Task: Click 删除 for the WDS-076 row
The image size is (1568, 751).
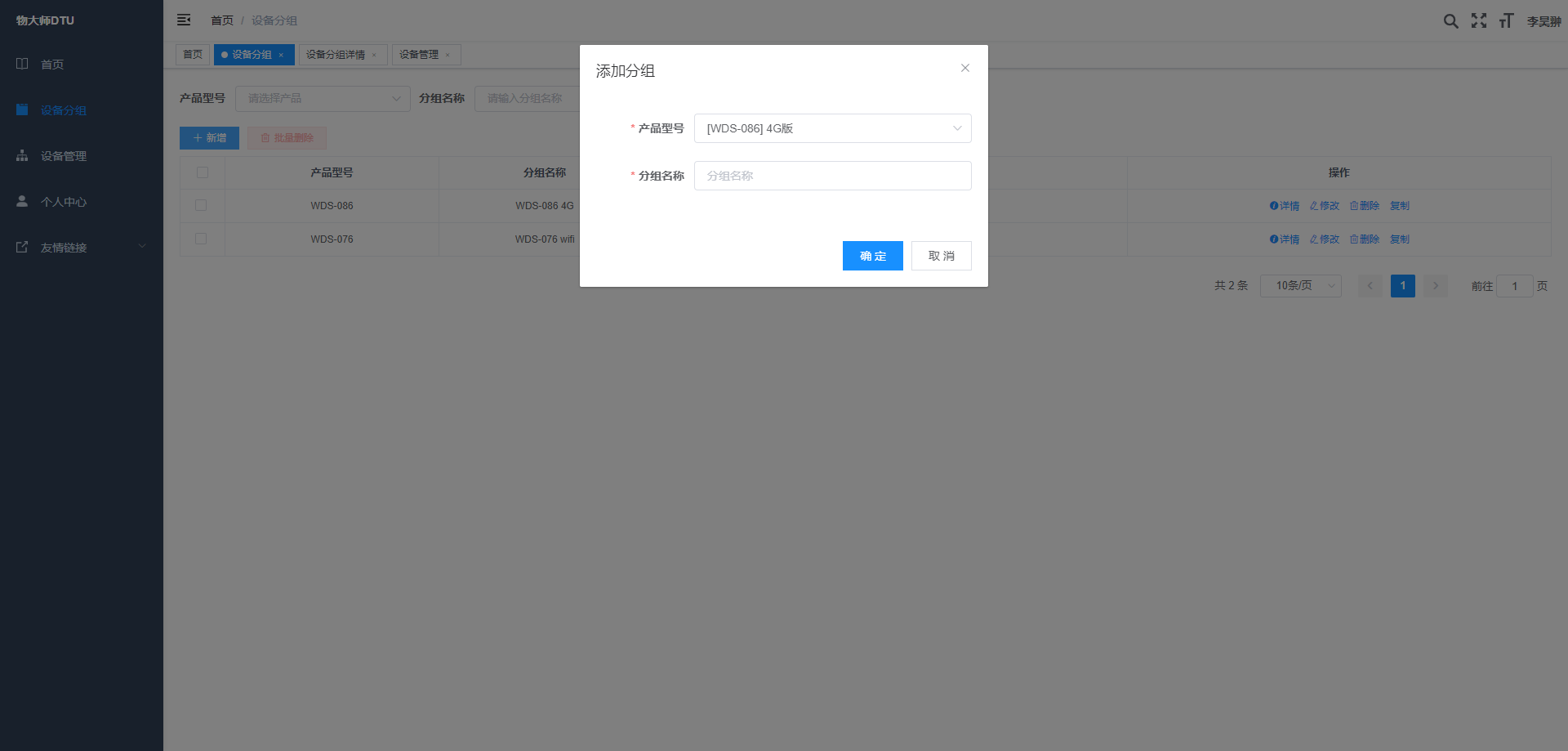Action: click(x=1365, y=239)
